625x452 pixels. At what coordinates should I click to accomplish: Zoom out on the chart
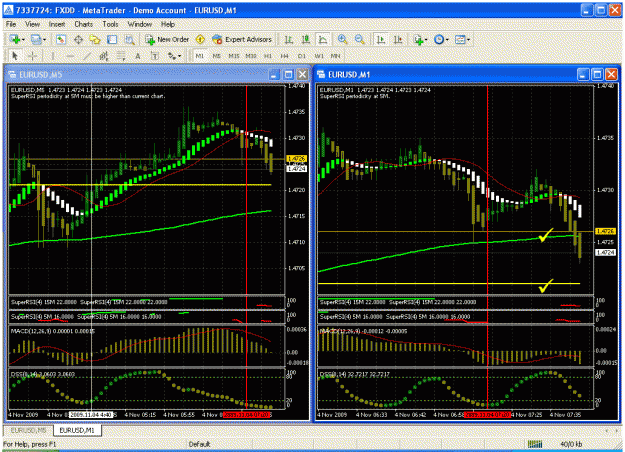360,39
